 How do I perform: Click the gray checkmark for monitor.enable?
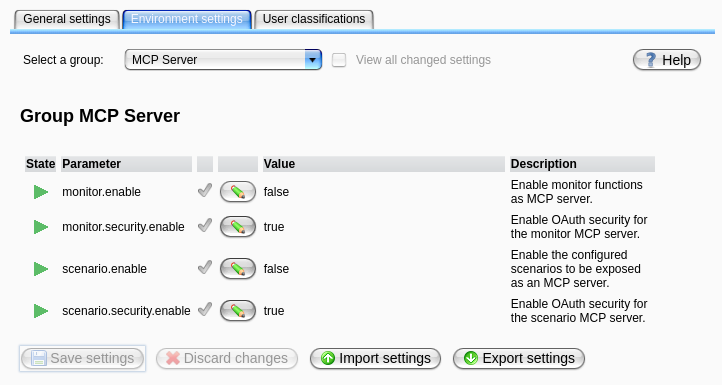pos(205,190)
